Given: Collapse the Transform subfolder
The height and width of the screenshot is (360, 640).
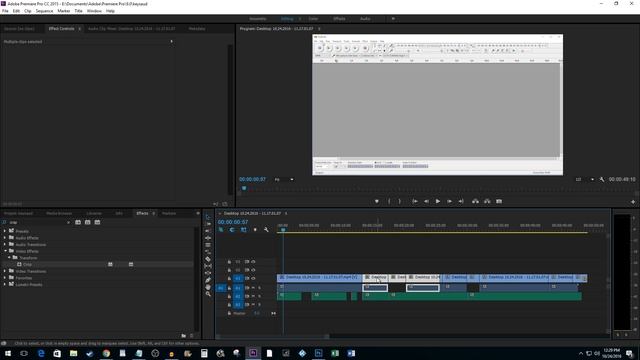Looking at the screenshot, I should coord(9,258).
